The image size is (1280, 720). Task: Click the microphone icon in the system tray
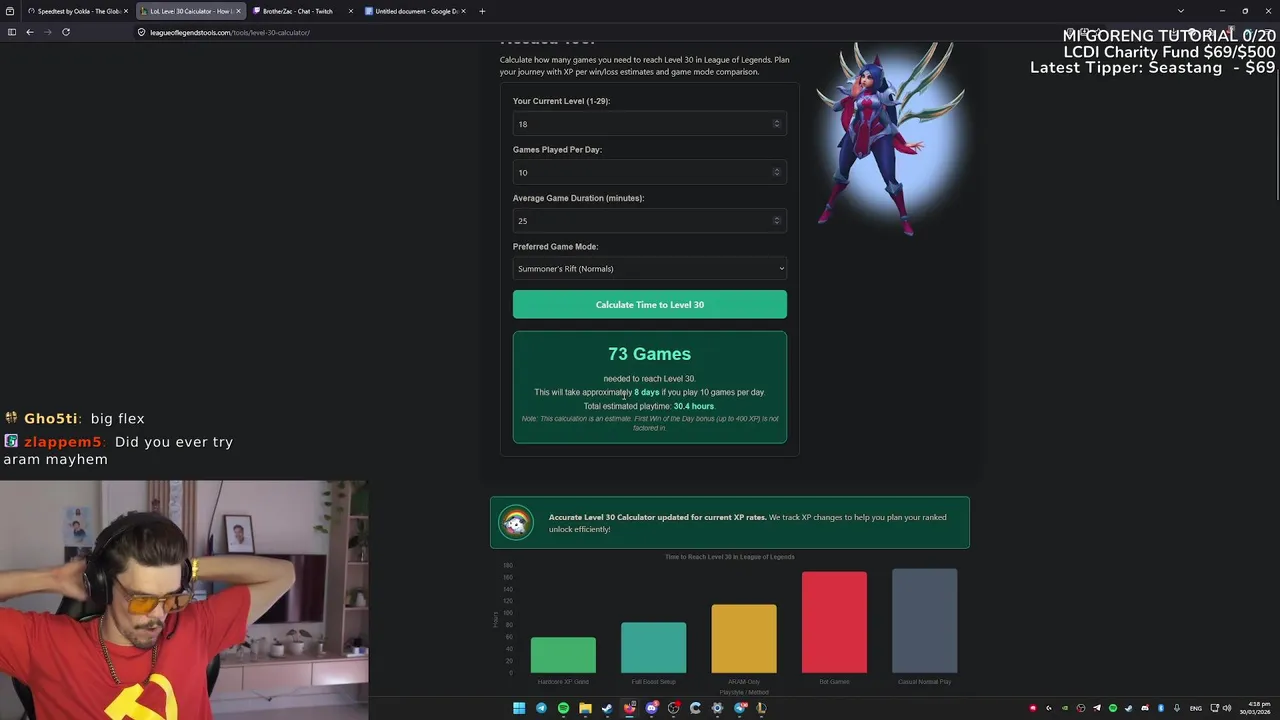pos(1177,708)
